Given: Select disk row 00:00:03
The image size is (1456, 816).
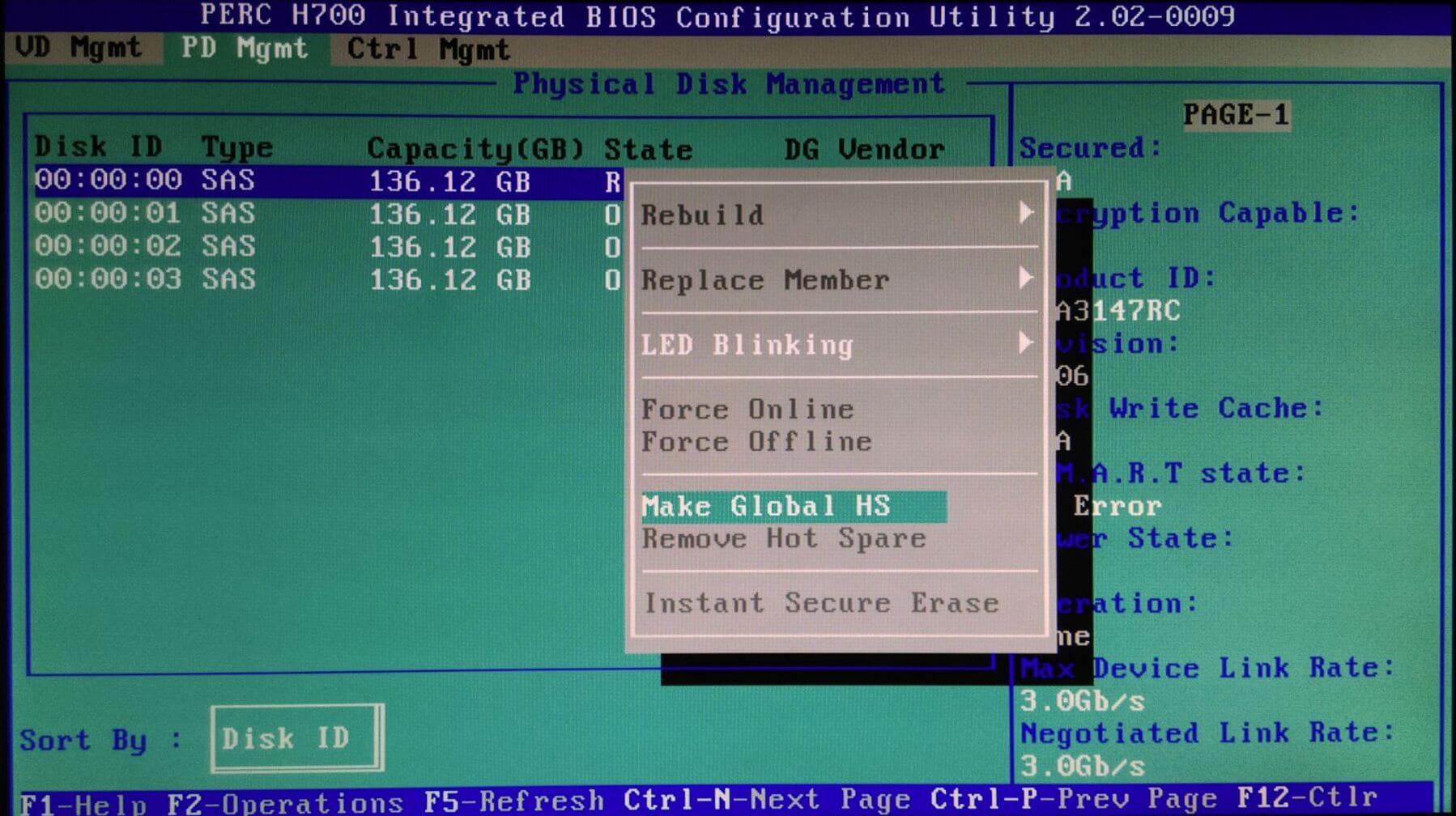Looking at the screenshot, I should pos(328,280).
